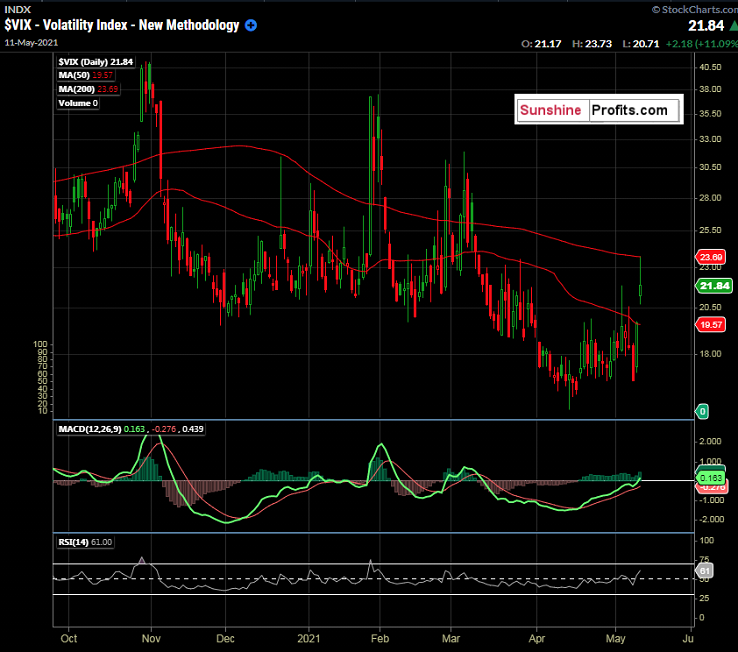Click the Nov label on time axis
Viewport: 738px width, 652px height.
click(151, 639)
